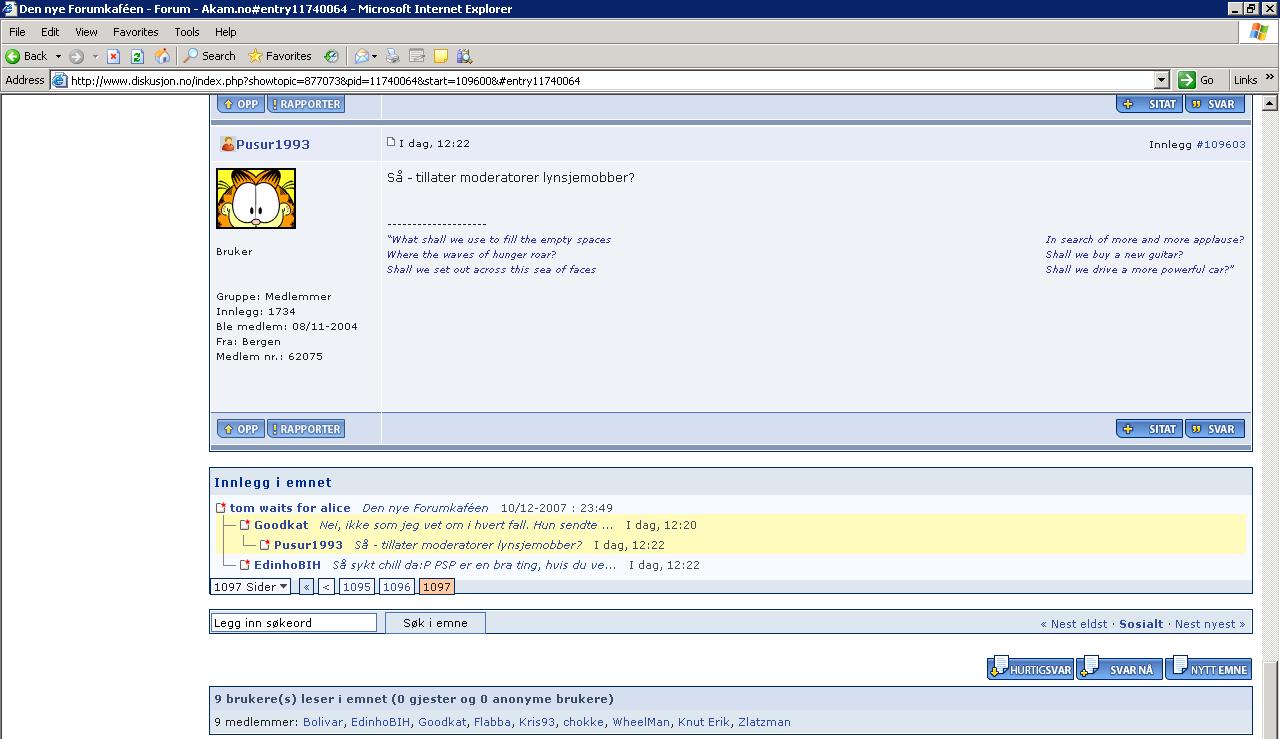The width and height of the screenshot is (1280, 739).
Task: Click the SVAR NÅ button
Action: pyautogui.click(x=1120, y=668)
